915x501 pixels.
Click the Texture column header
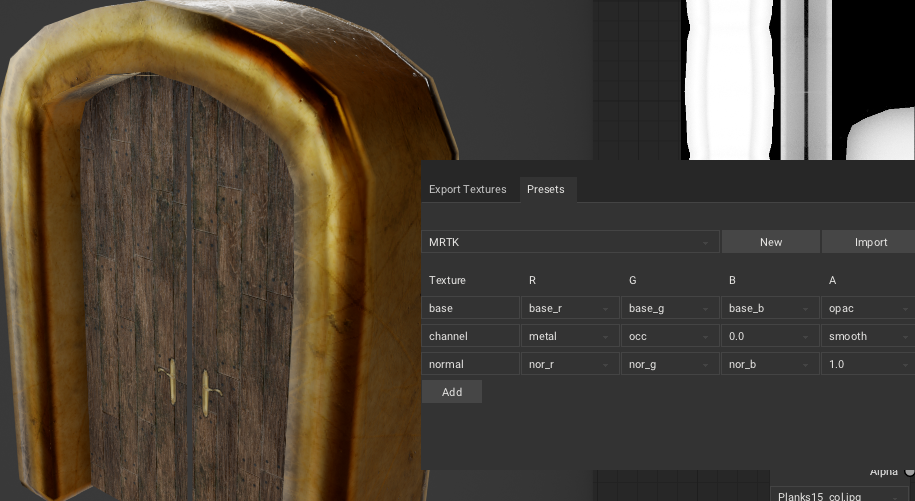(447, 280)
